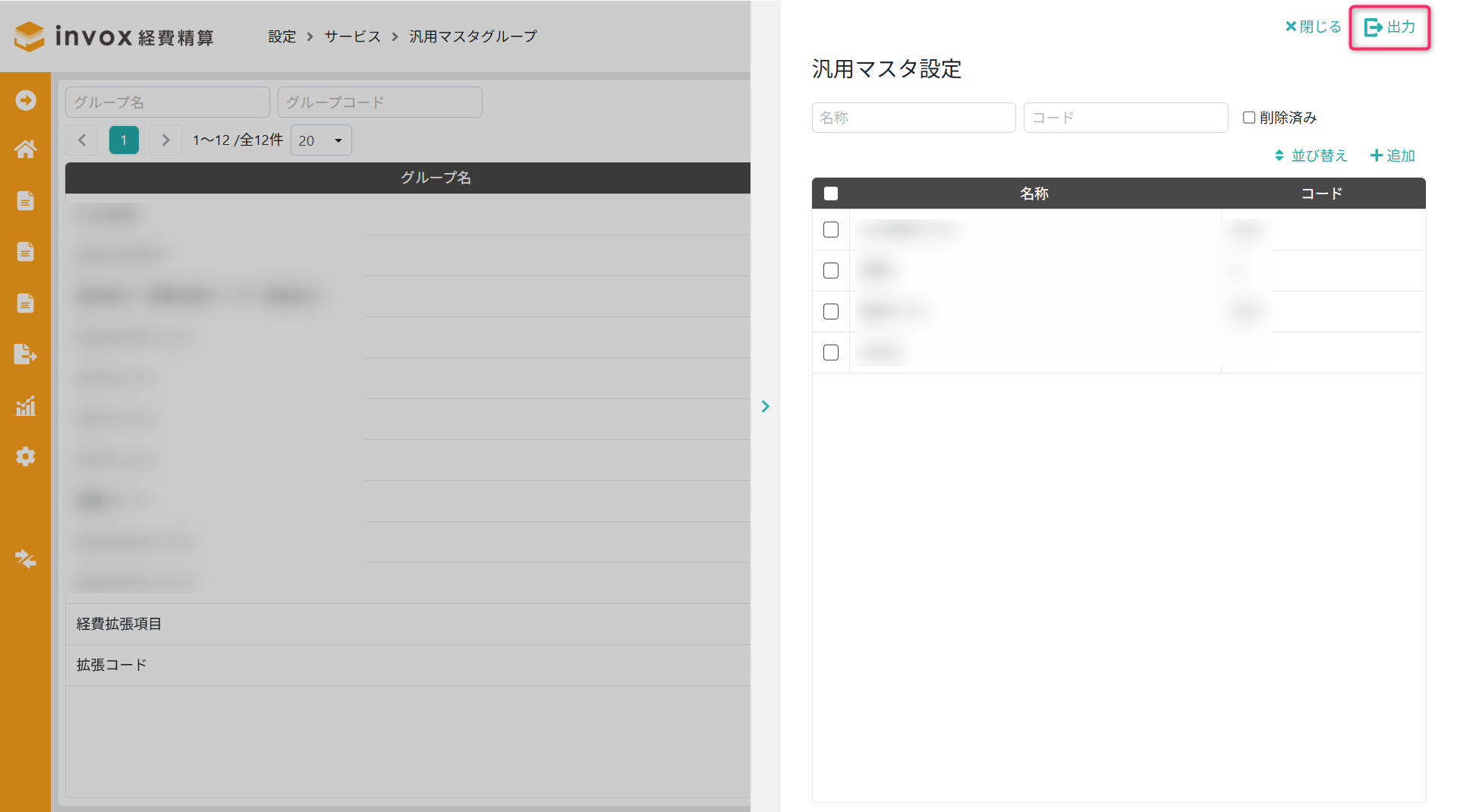
Task: Open the chart report icon in sidebar
Action: pyautogui.click(x=26, y=406)
